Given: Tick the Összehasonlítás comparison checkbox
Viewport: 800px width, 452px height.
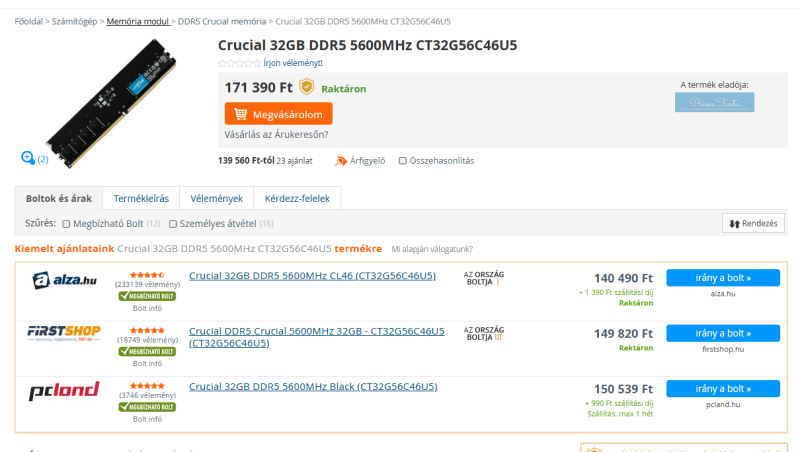Looking at the screenshot, I should tap(403, 161).
